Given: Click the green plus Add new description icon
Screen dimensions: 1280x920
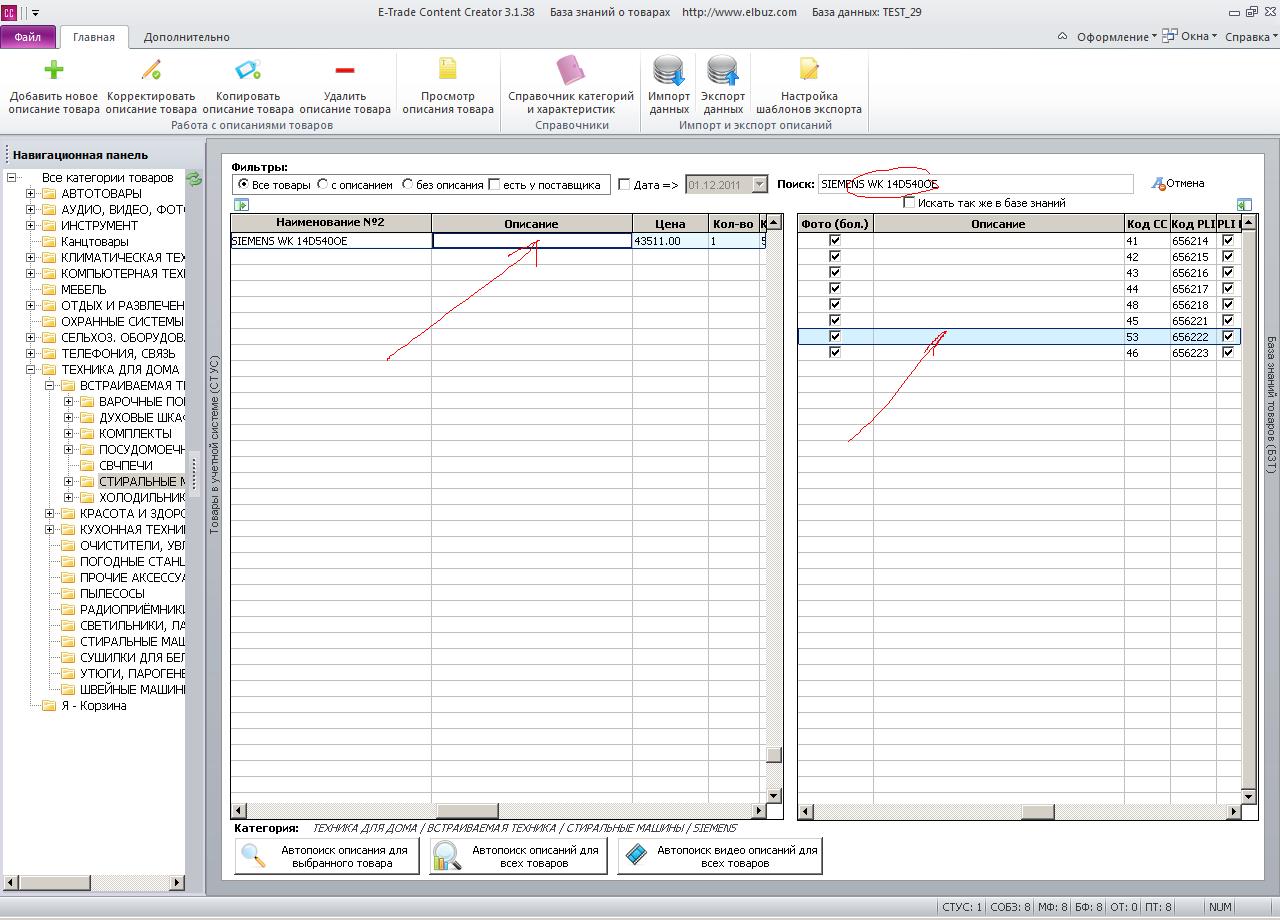Looking at the screenshot, I should pyautogui.click(x=54, y=70).
